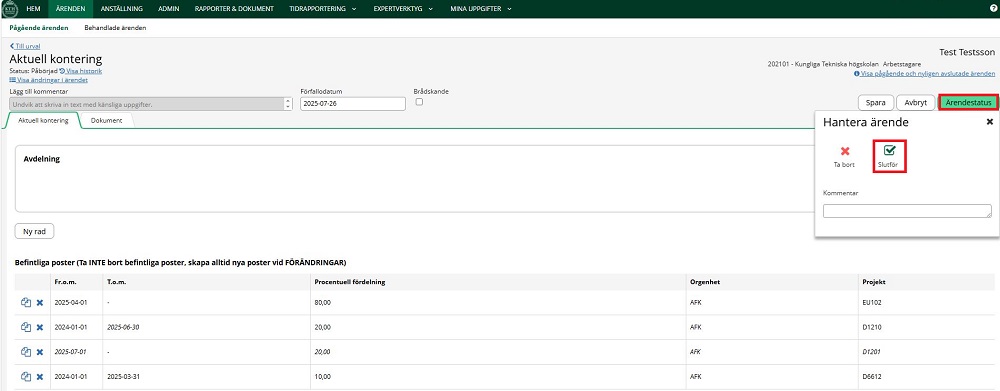Open the Ärenden menu item
Viewport: 1000px width, 391px height.
(x=70, y=9)
